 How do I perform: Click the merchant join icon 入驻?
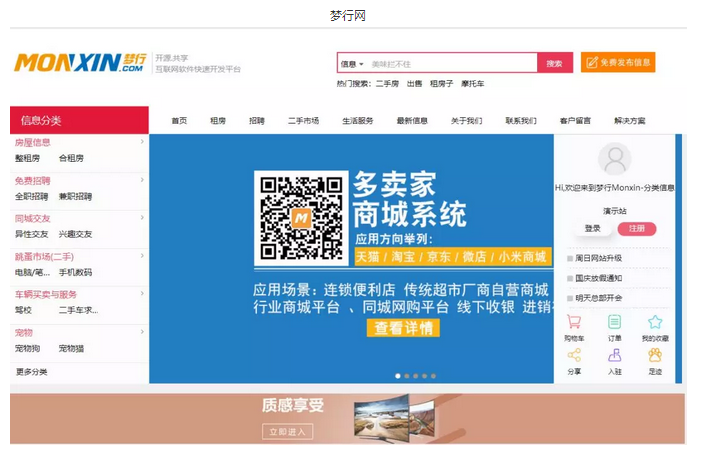(614, 355)
